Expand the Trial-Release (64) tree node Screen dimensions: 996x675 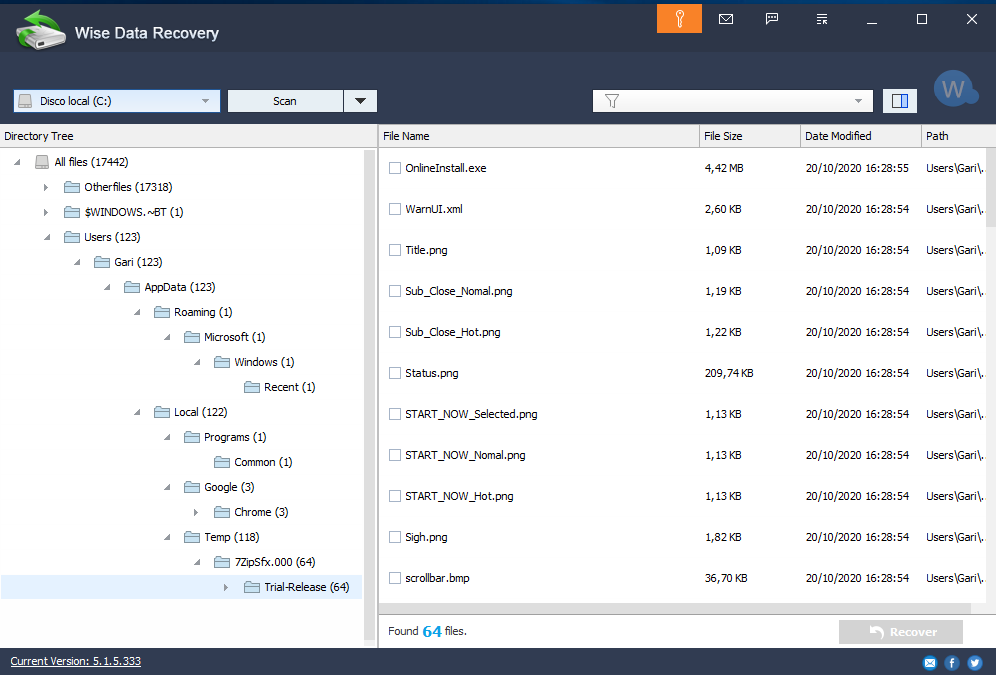225,587
